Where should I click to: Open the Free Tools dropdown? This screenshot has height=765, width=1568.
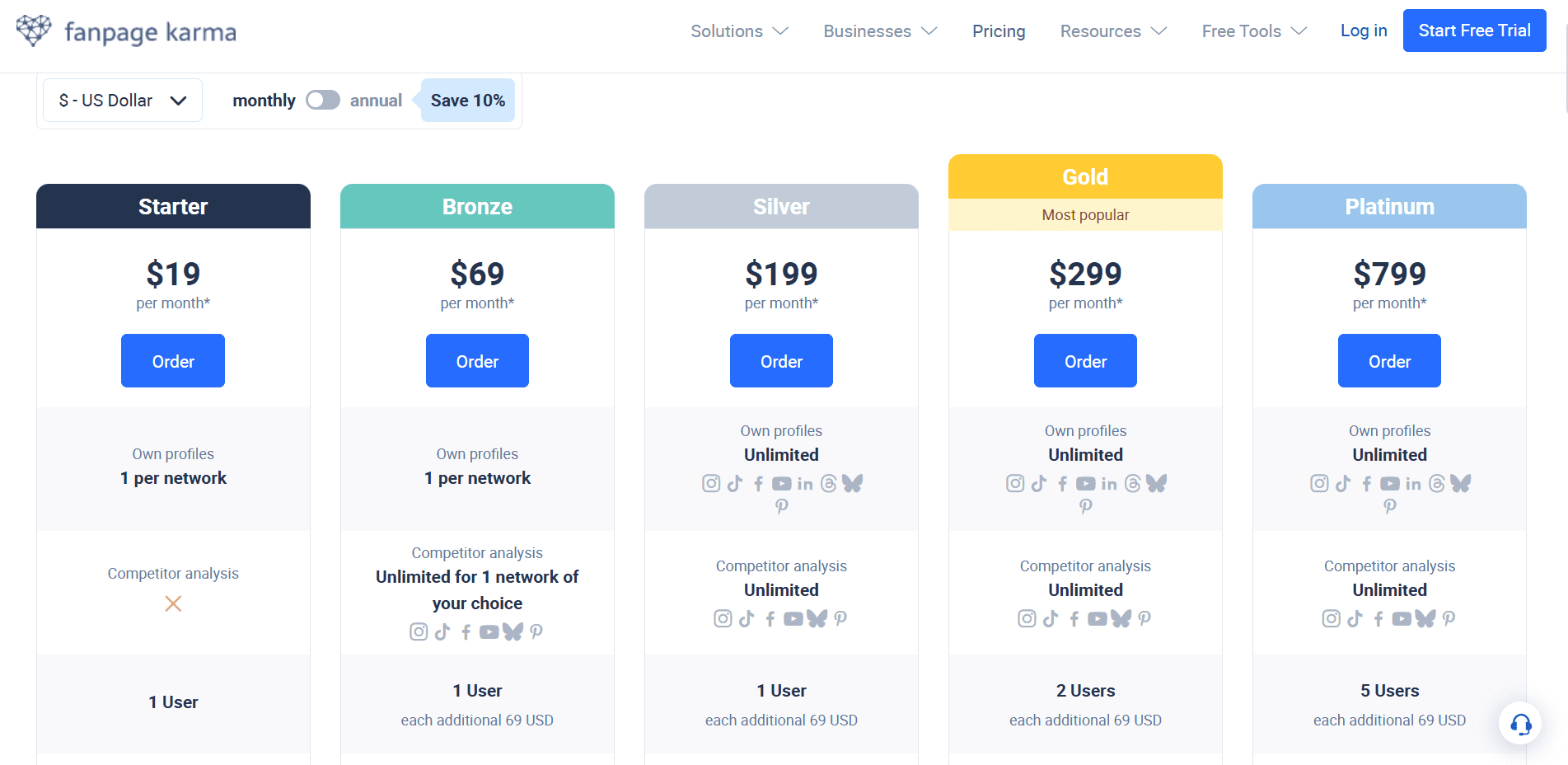[1252, 31]
